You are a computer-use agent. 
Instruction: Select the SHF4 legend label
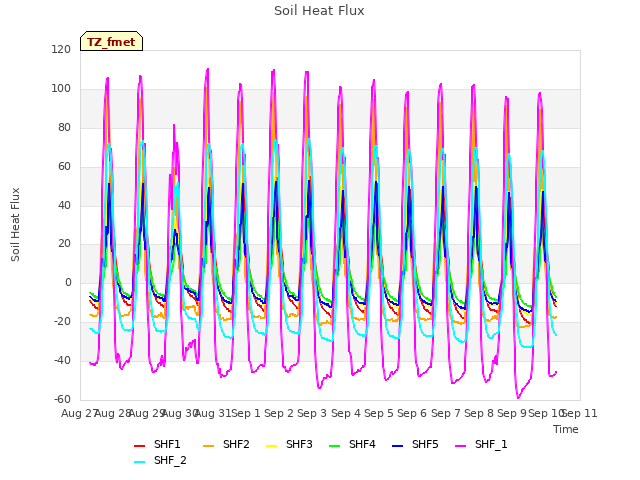click(x=362, y=444)
